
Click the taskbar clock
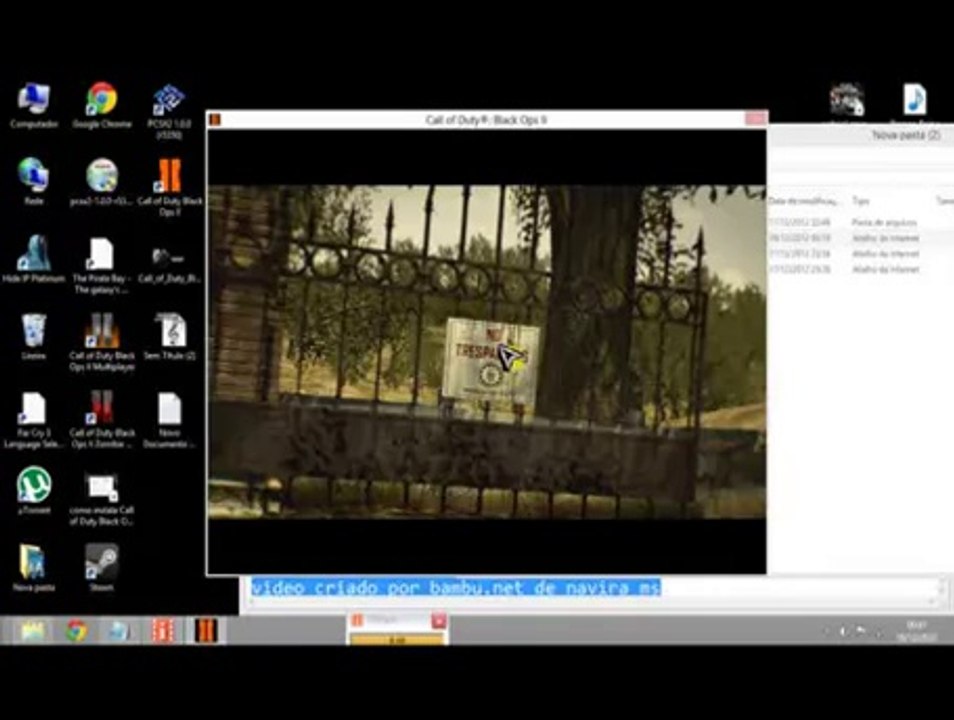916,631
